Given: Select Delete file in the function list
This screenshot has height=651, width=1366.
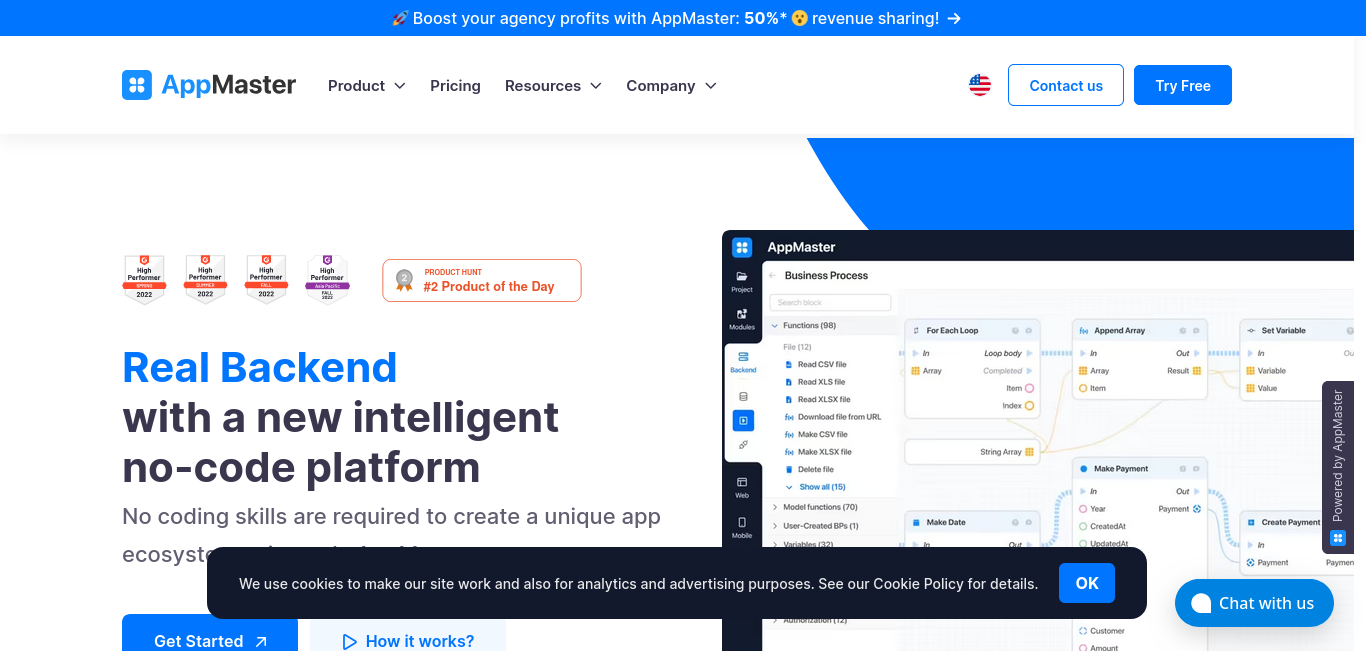Looking at the screenshot, I should tap(809, 469).
